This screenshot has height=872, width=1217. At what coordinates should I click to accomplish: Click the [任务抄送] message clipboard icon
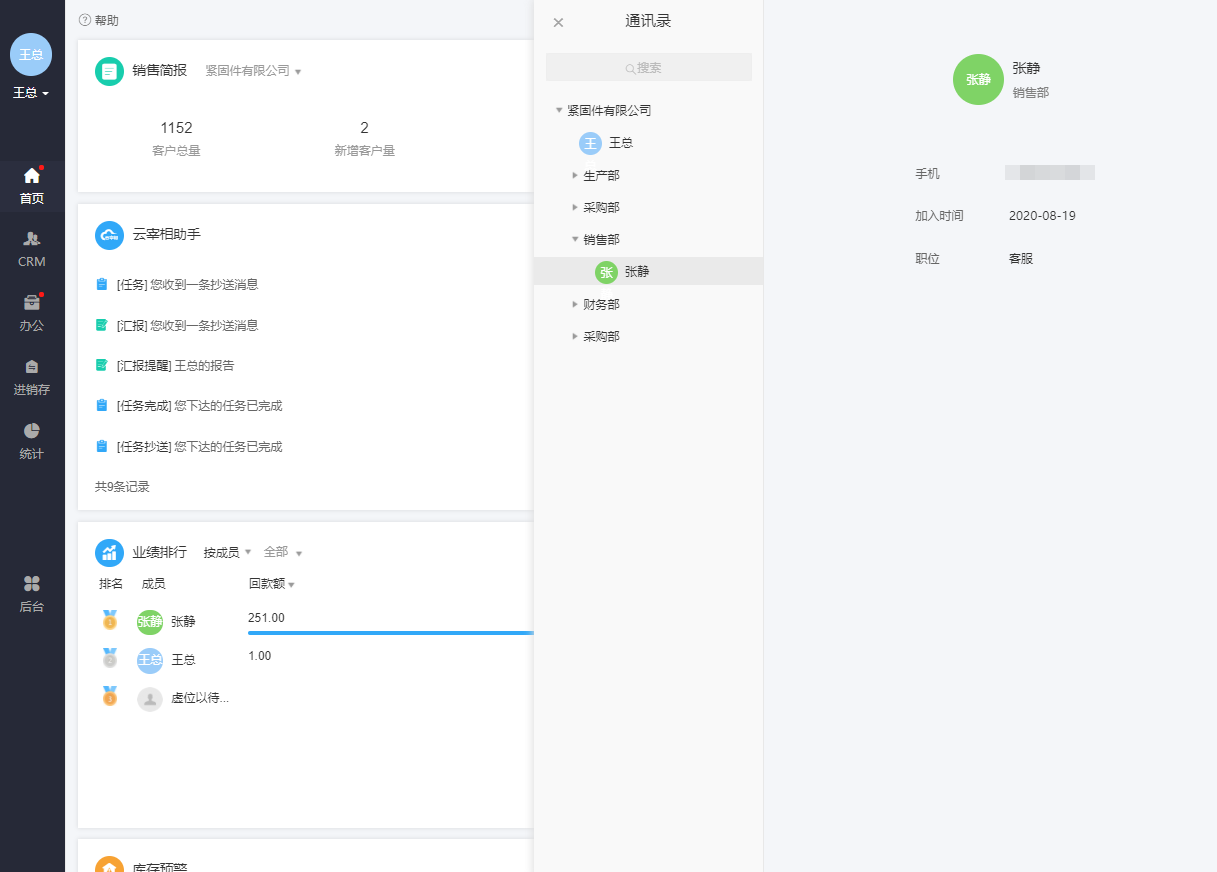(x=101, y=447)
